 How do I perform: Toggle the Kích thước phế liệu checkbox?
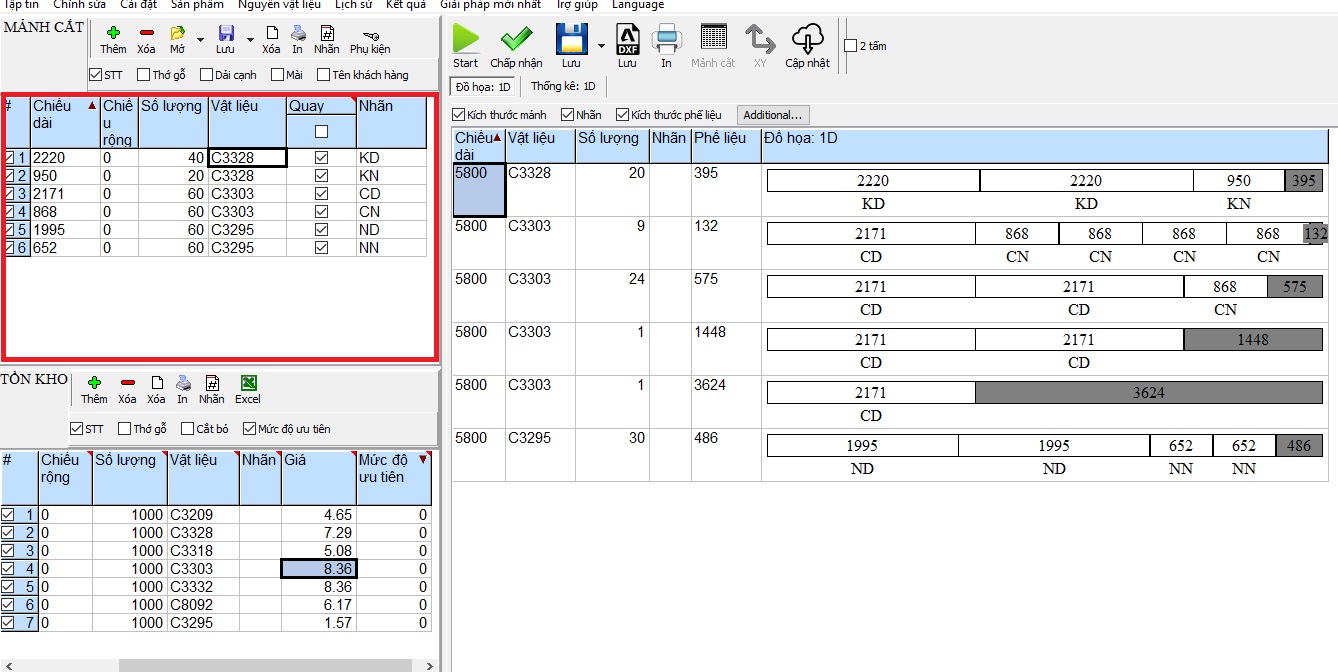[622, 115]
